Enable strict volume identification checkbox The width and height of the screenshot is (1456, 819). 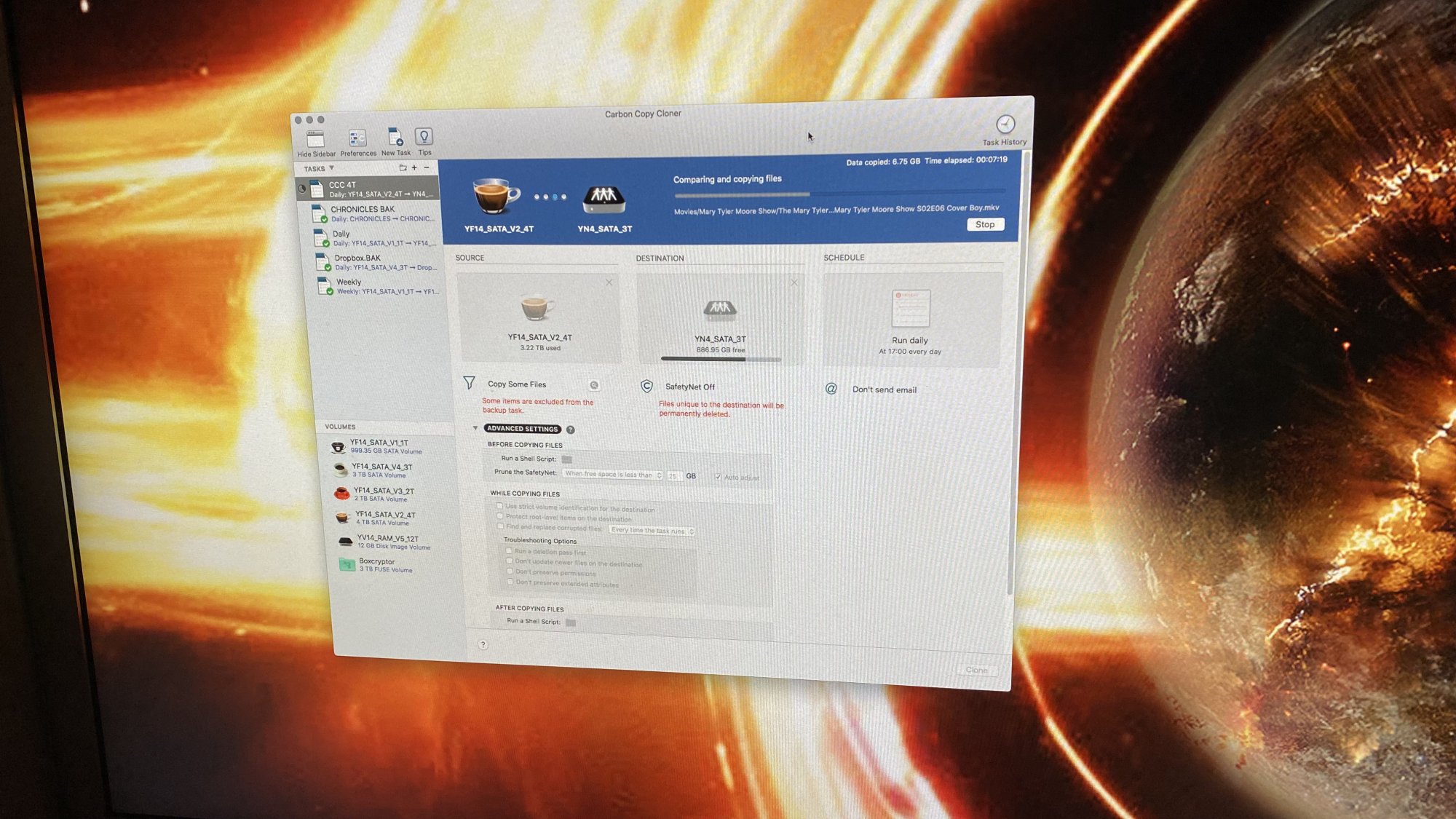click(x=499, y=506)
